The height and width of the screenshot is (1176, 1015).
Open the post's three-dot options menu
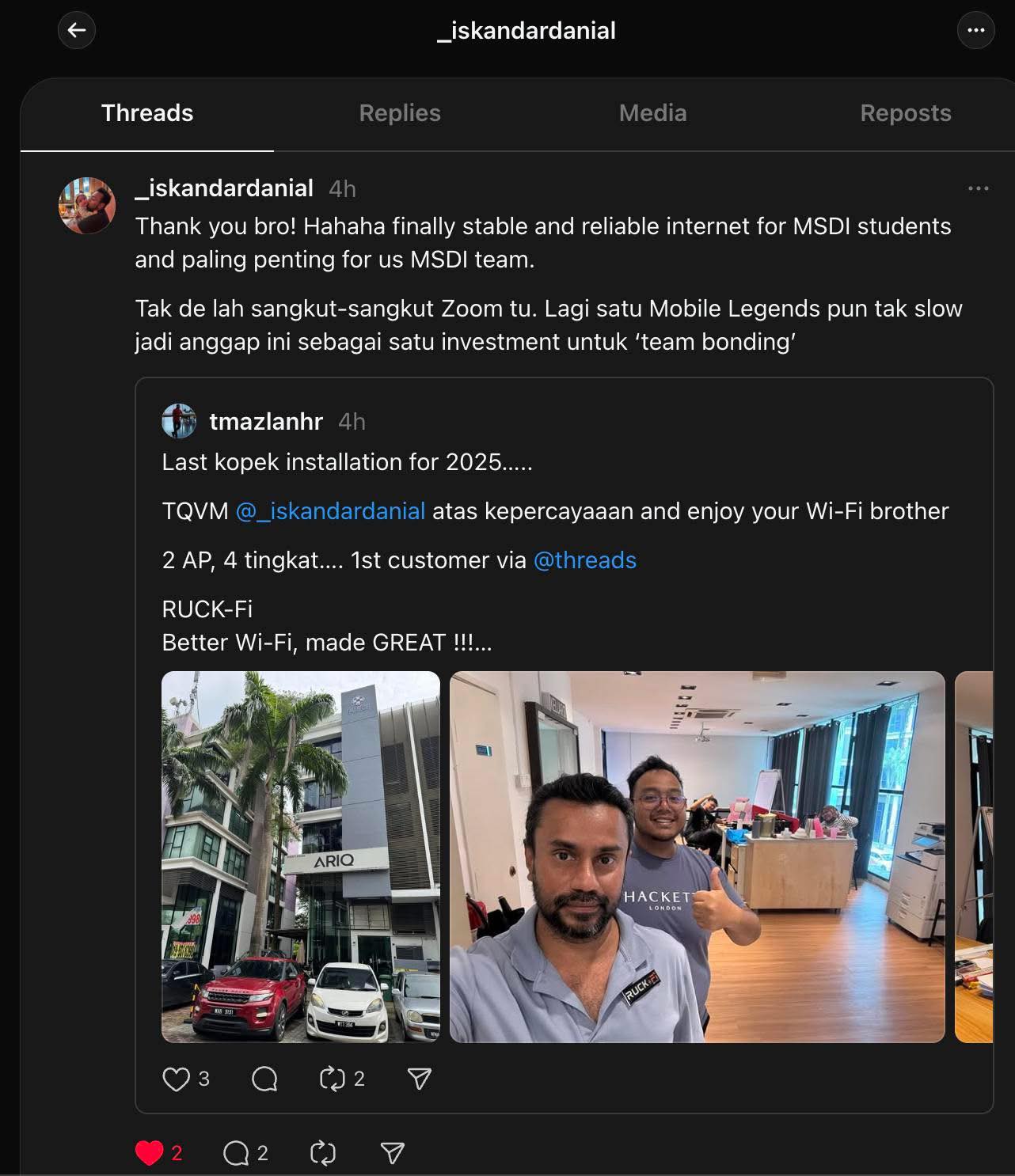[x=978, y=188]
